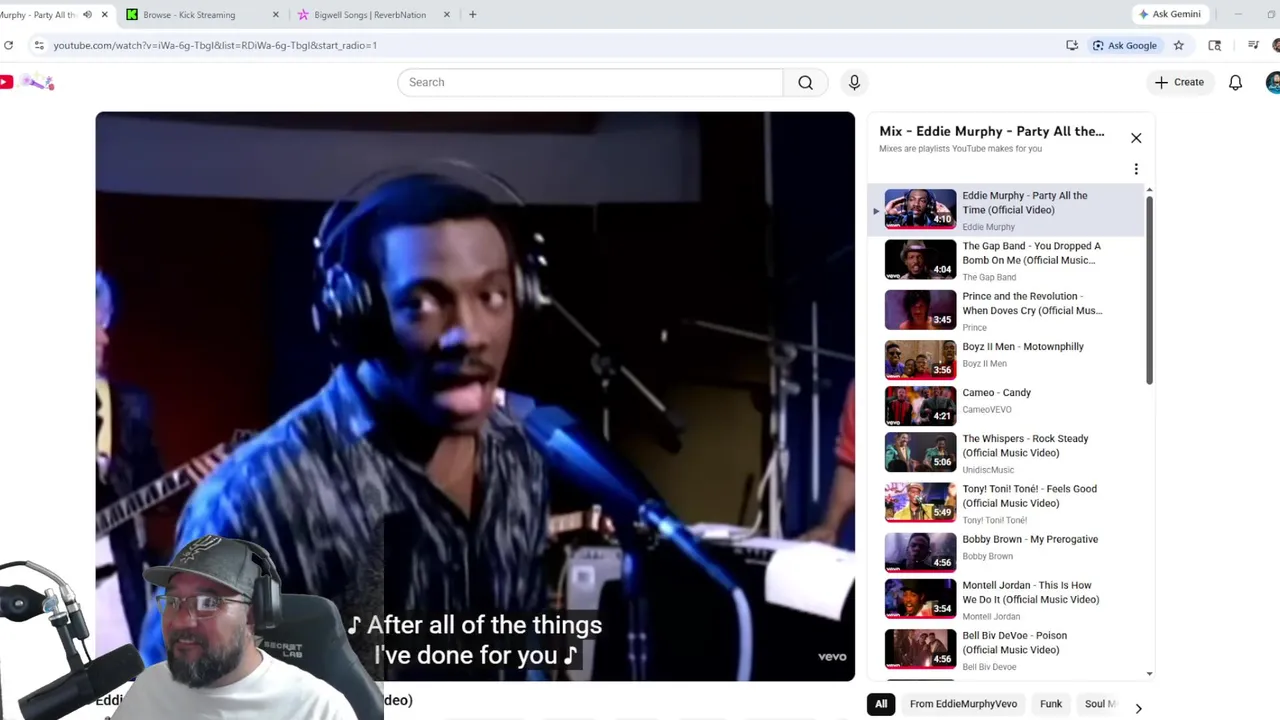Close the Mix playlist panel
Image resolution: width=1280 pixels, height=720 pixels.
click(x=1136, y=138)
